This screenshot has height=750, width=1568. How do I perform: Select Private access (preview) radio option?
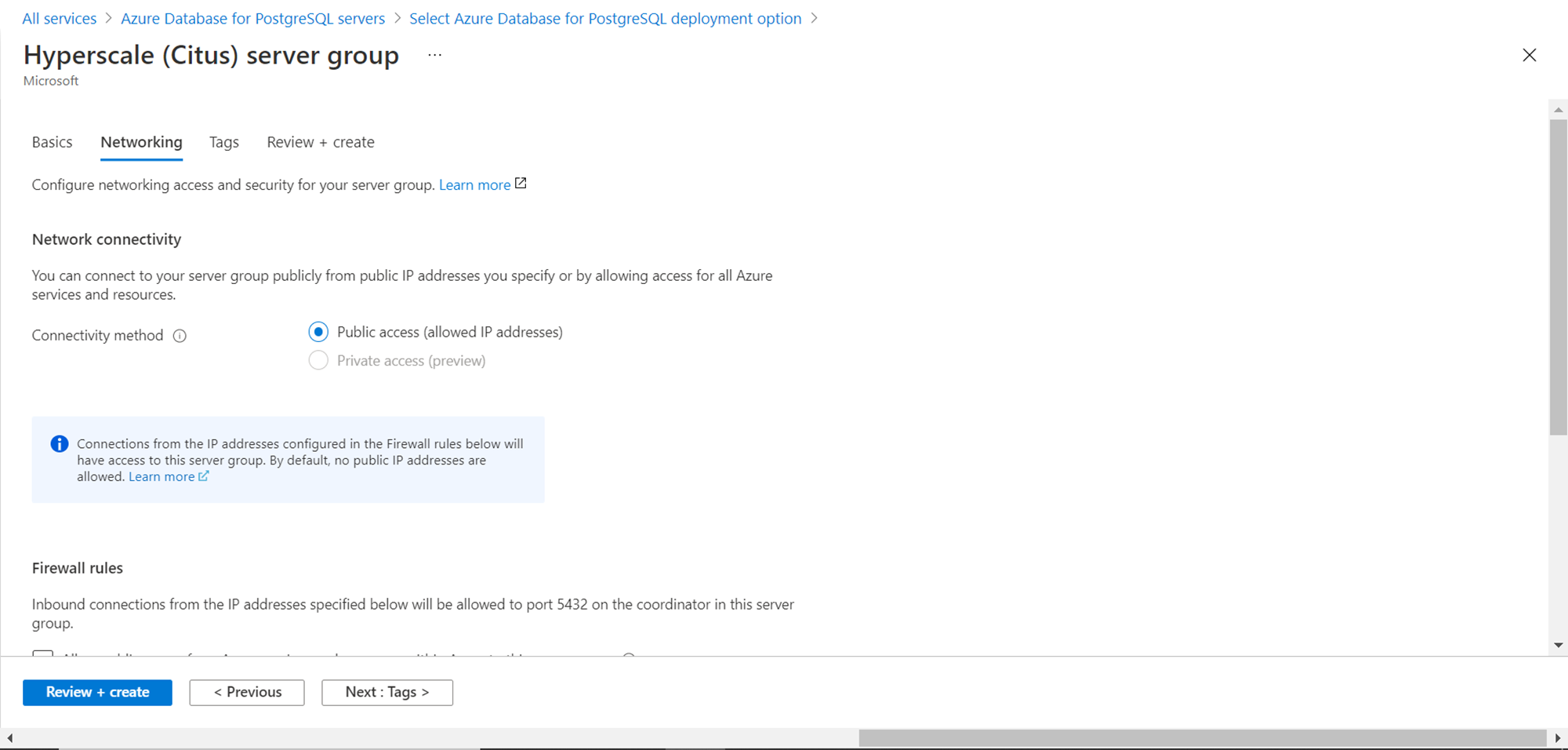318,361
